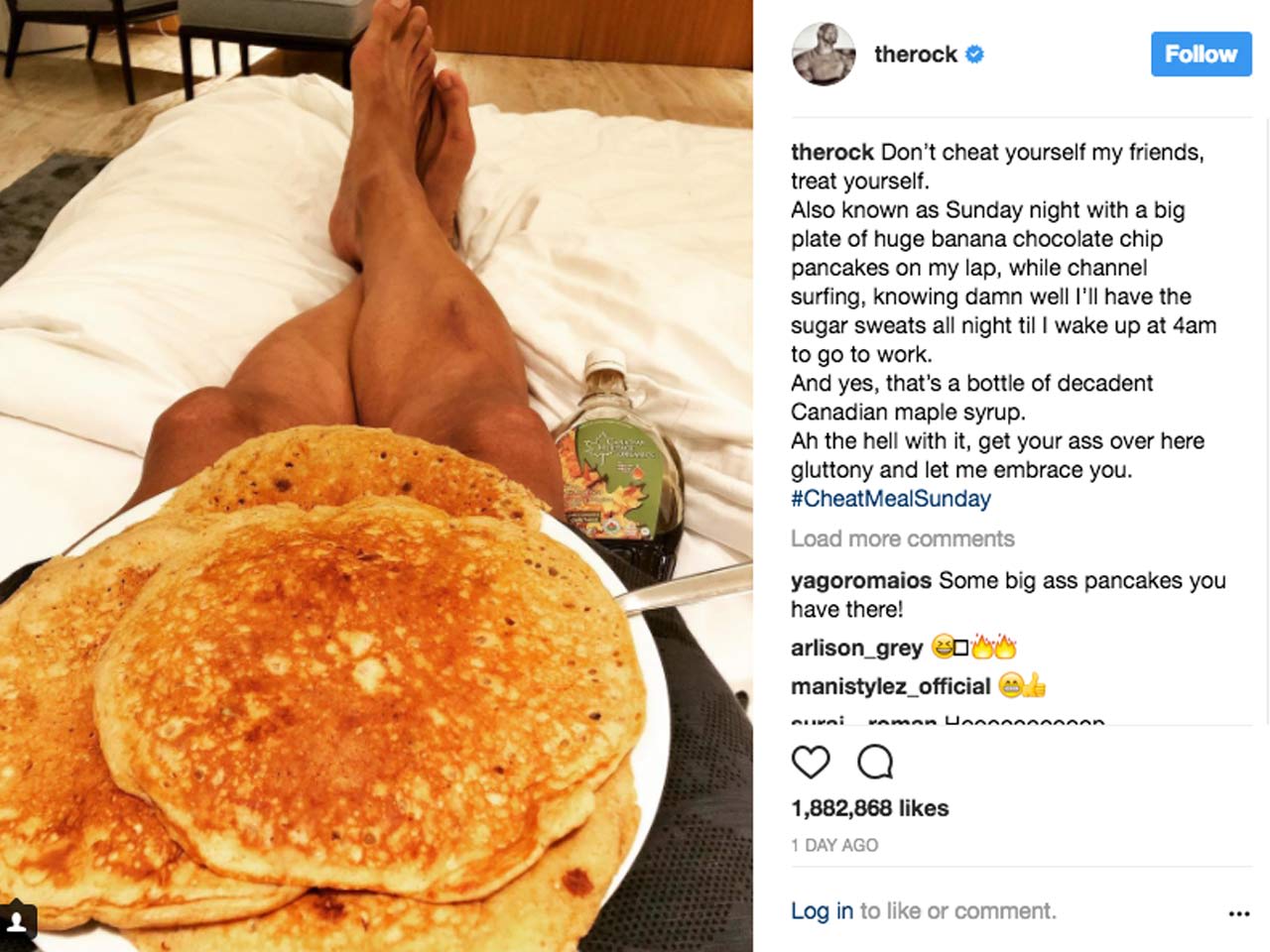Open manistylez_official commenter profile
1270x952 pixels.
click(x=891, y=686)
